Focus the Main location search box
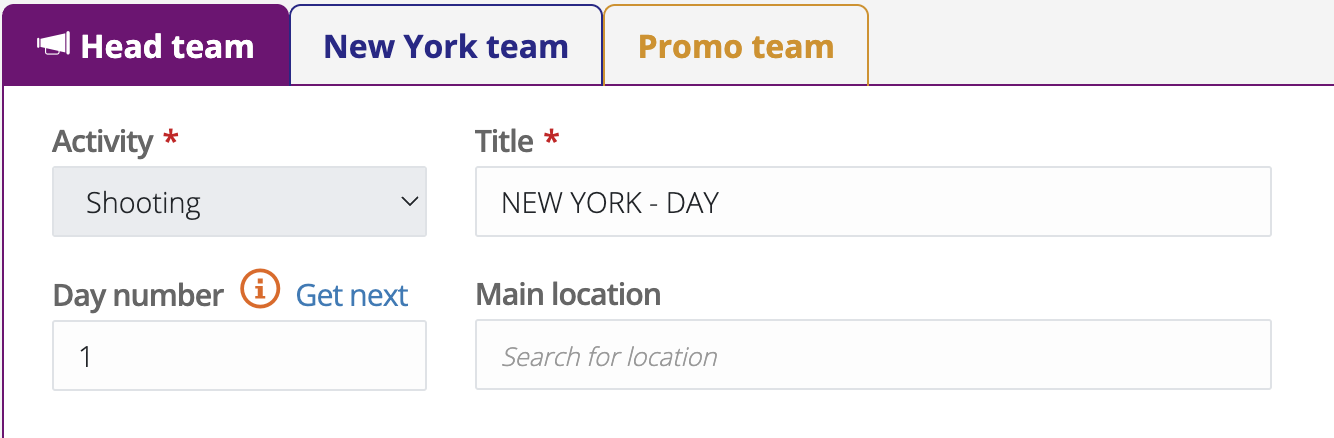1334x438 pixels. click(872, 355)
